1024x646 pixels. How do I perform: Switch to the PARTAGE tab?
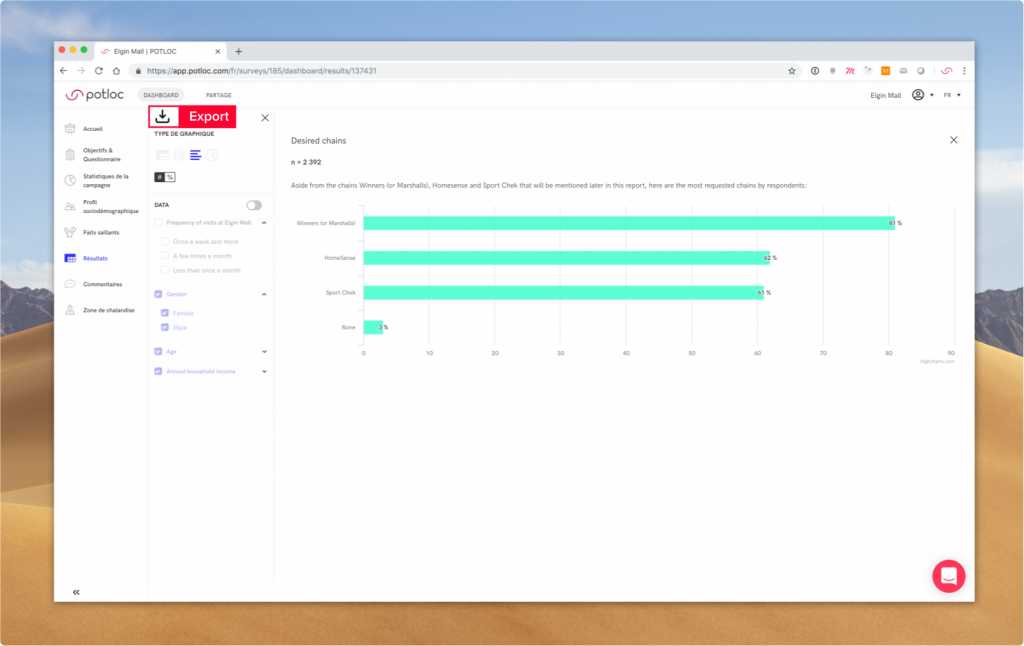tap(219, 95)
